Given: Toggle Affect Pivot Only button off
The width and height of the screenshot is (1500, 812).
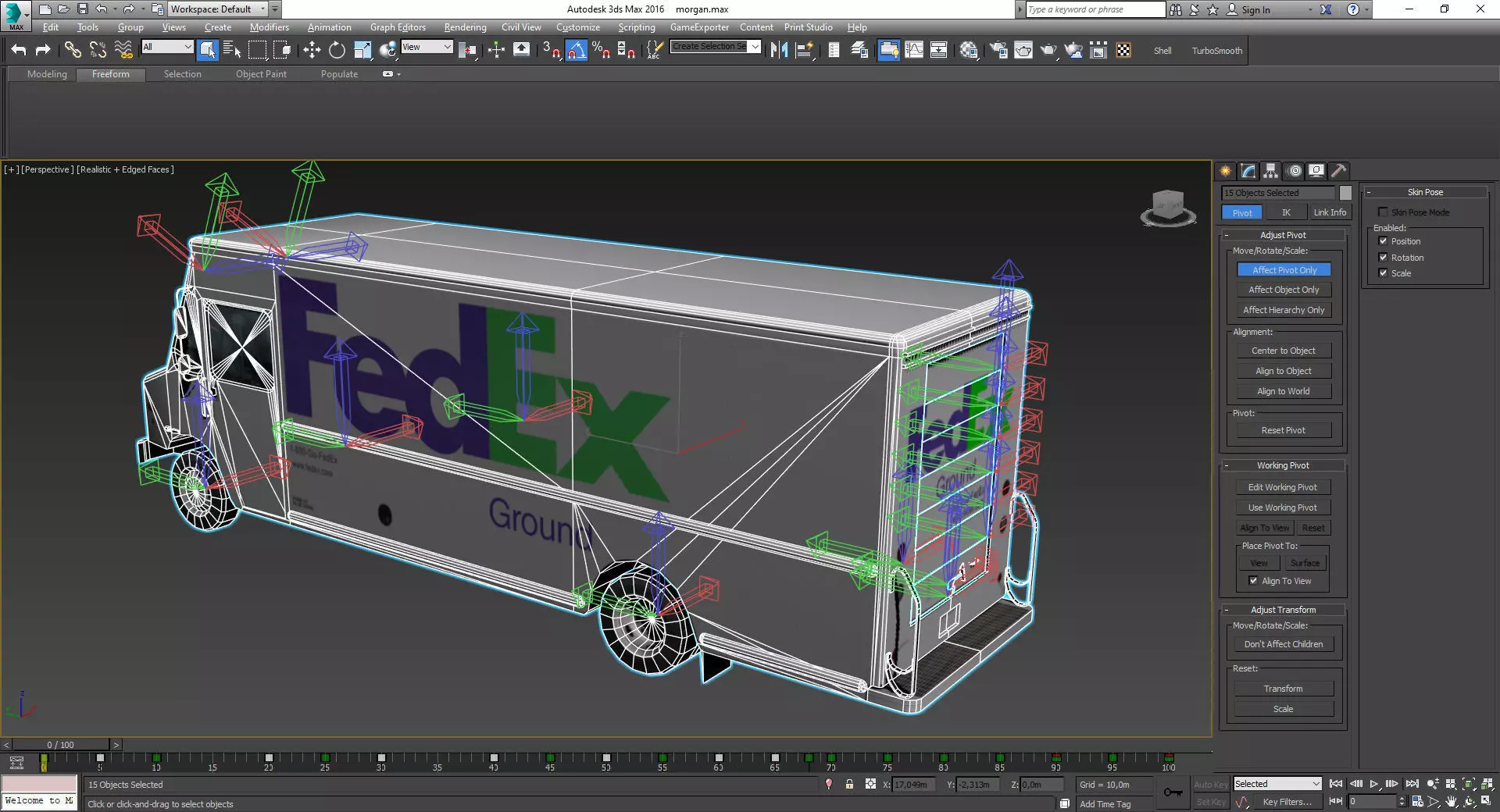Looking at the screenshot, I should coord(1284,270).
